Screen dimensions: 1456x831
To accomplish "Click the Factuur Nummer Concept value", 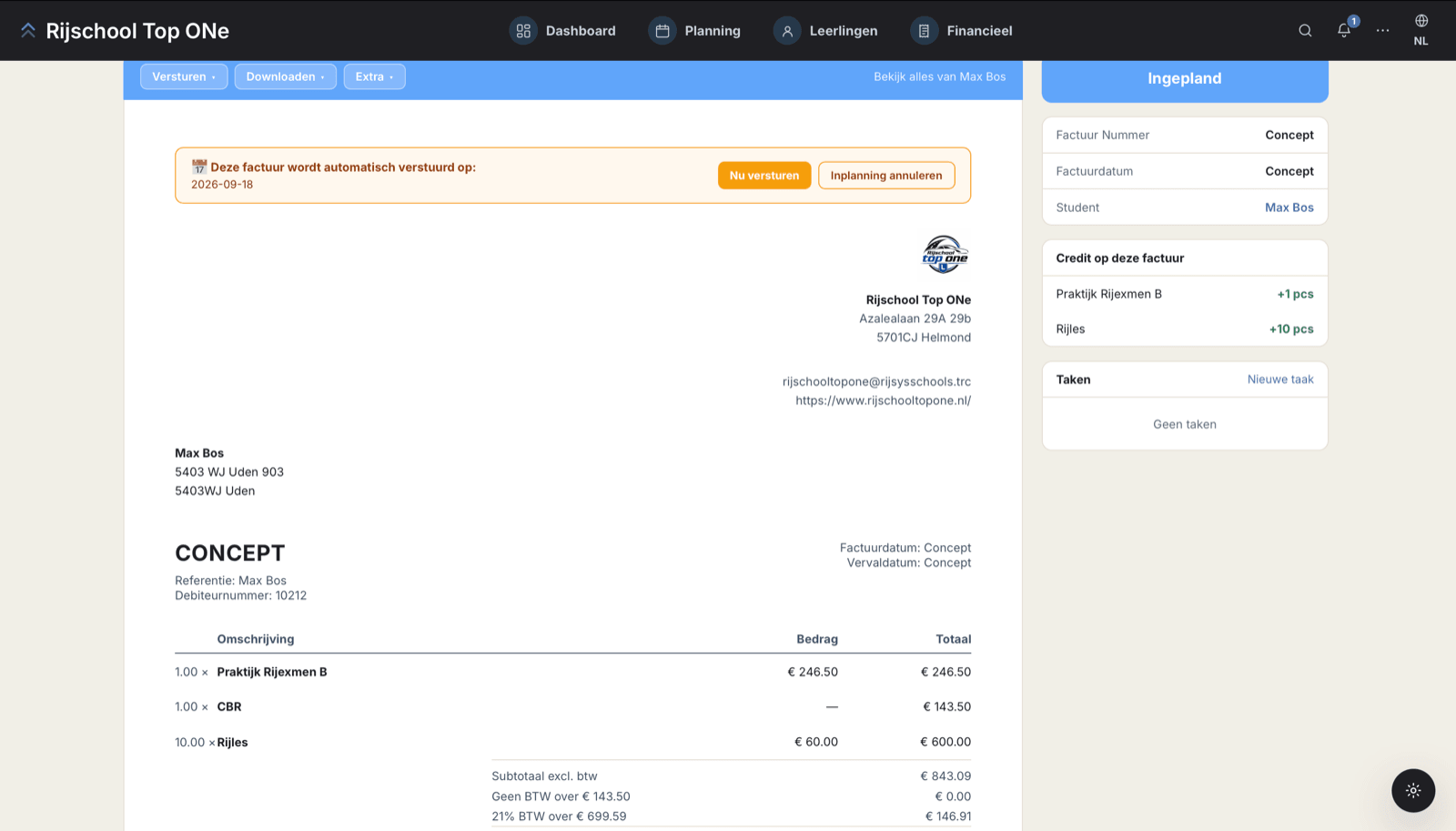I will (1289, 135).
